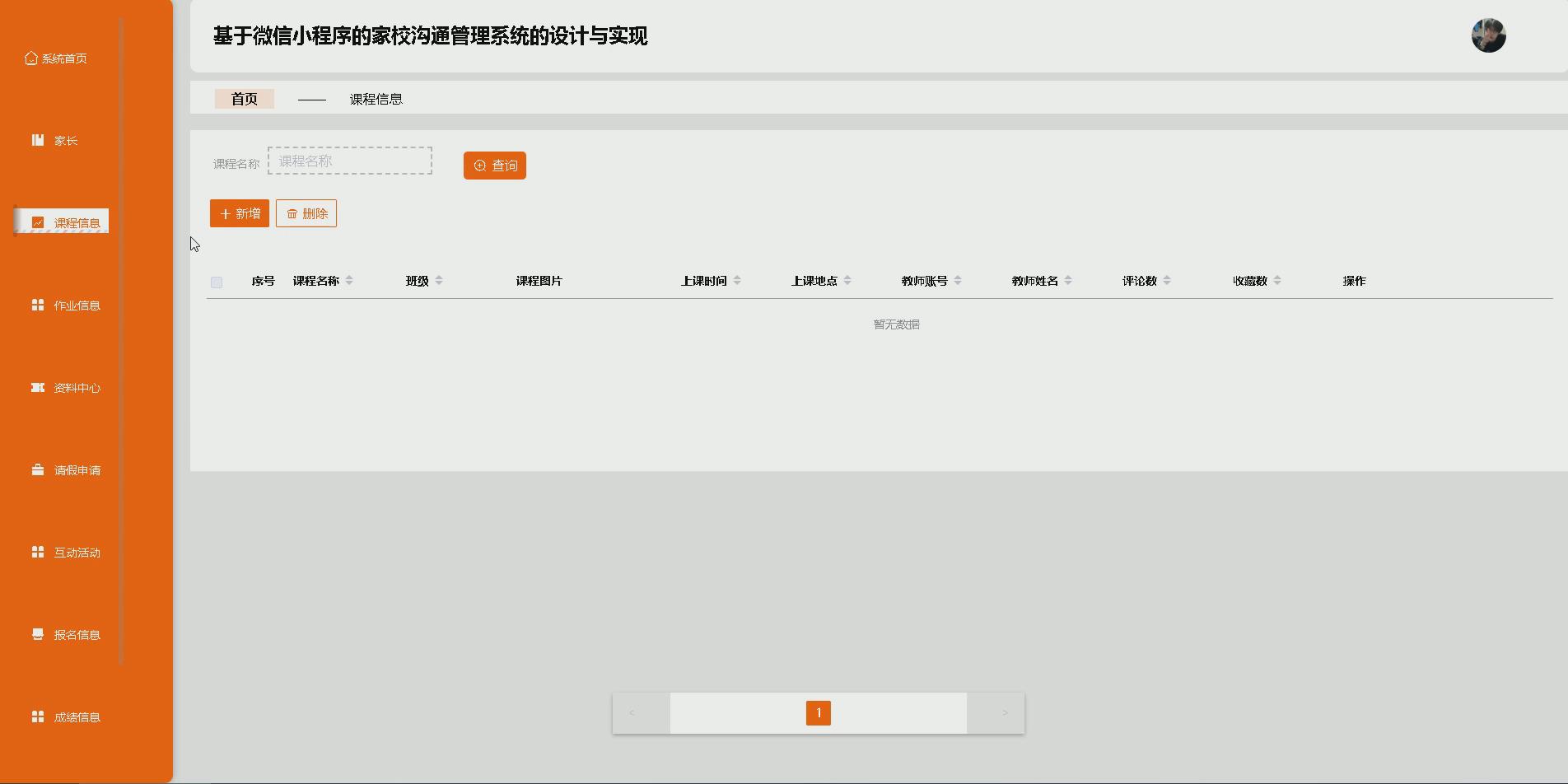Click the grid icon beside 成绩信息
This screenshot has height=784, width=1568.
[38, 716]
